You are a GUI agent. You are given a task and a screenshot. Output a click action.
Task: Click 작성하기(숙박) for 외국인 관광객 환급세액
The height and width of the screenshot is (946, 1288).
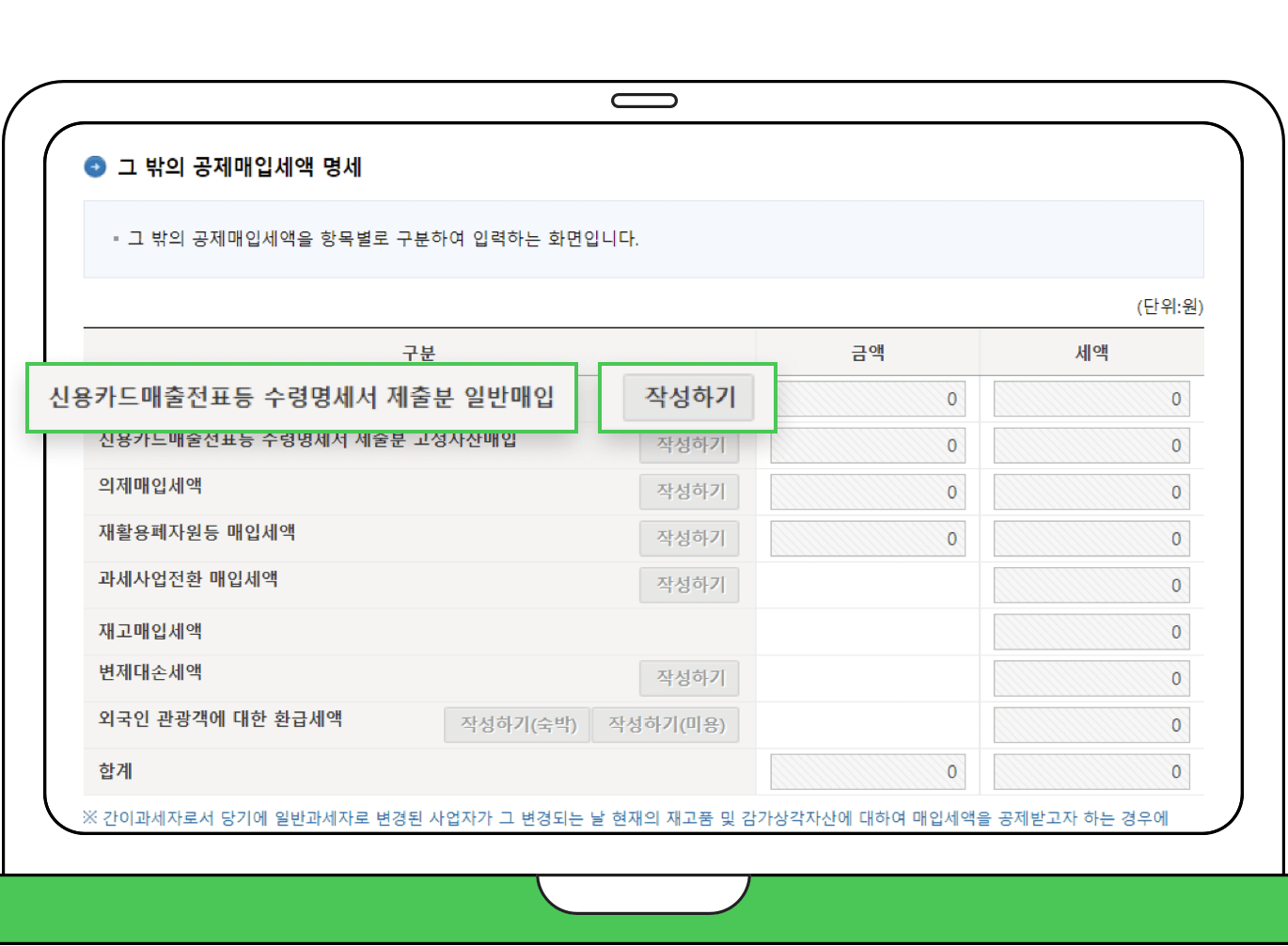tap(516, 724)
